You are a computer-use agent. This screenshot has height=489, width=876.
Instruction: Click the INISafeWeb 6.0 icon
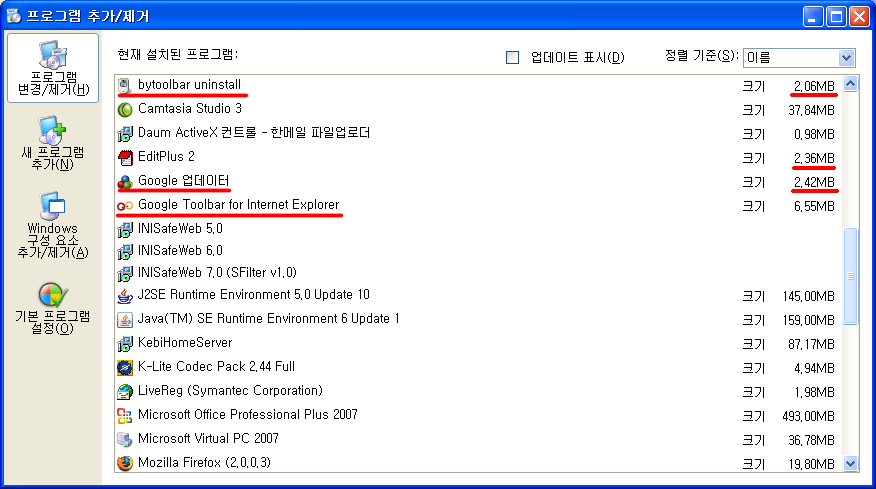pos(125,251)
